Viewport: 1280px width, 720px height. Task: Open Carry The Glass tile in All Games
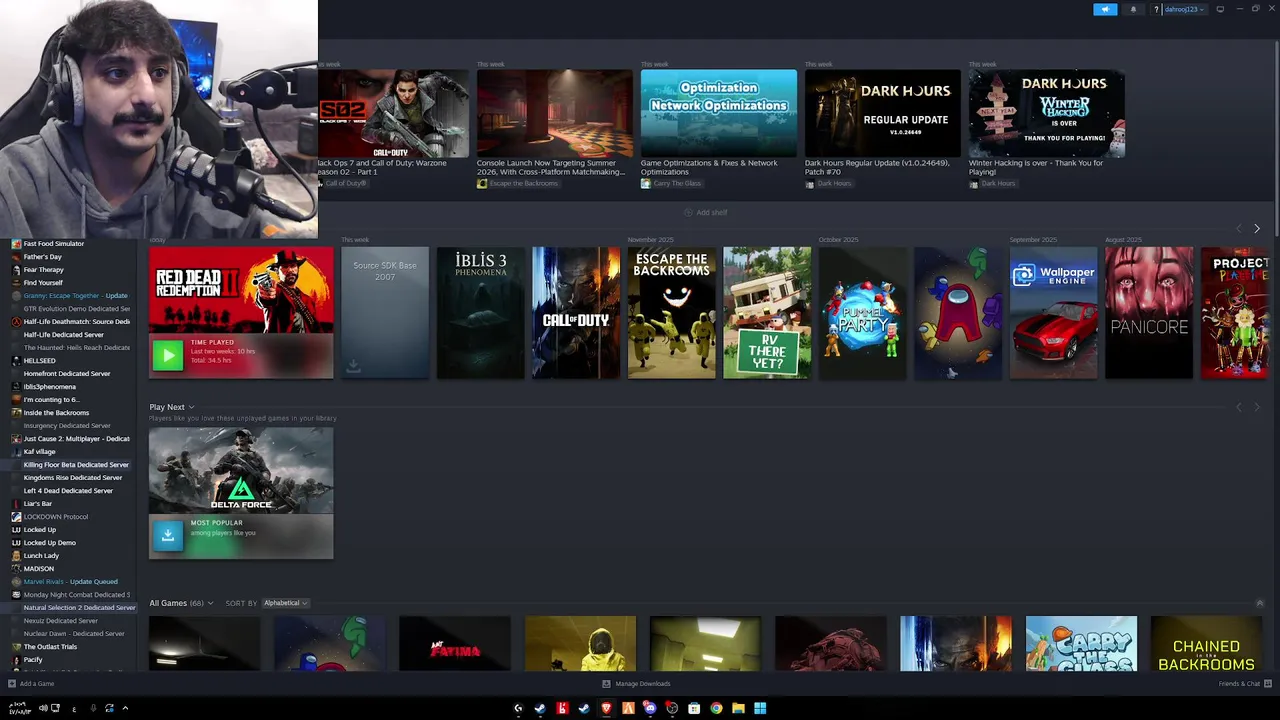1081,643
